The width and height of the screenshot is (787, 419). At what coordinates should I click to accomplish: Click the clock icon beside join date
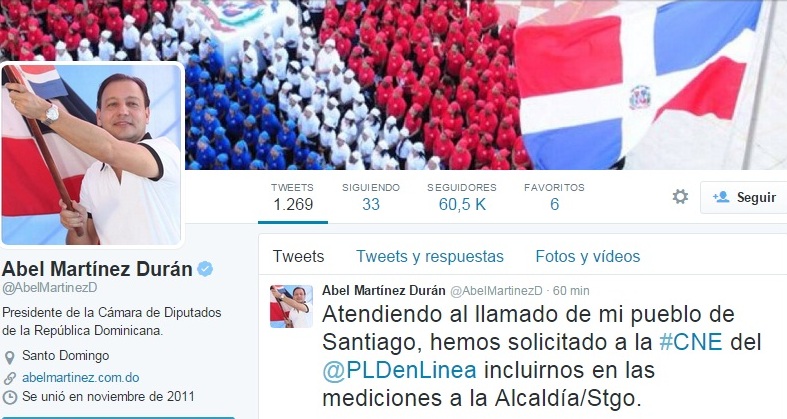tap(9, 397)
